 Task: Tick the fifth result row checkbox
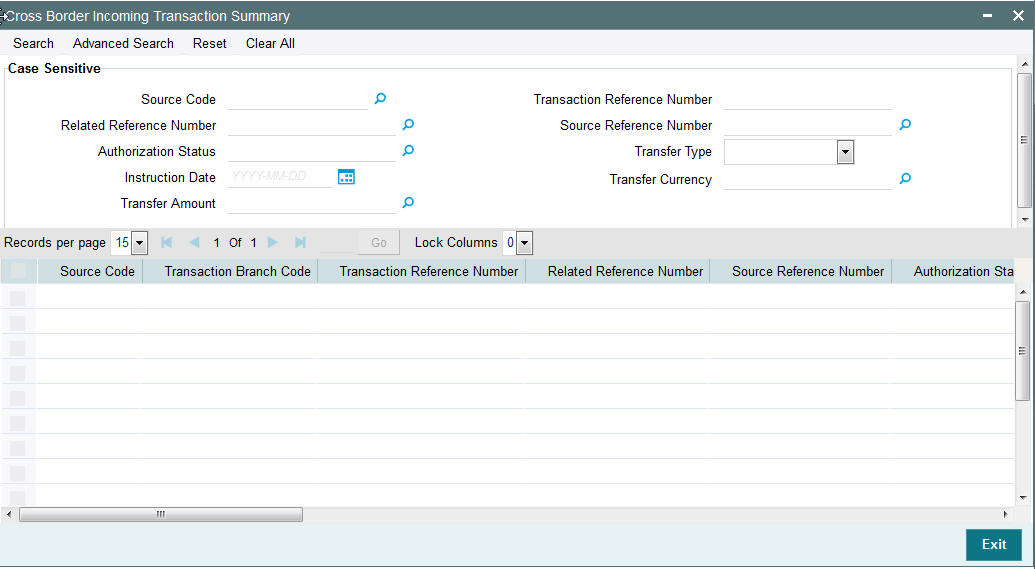18,398
